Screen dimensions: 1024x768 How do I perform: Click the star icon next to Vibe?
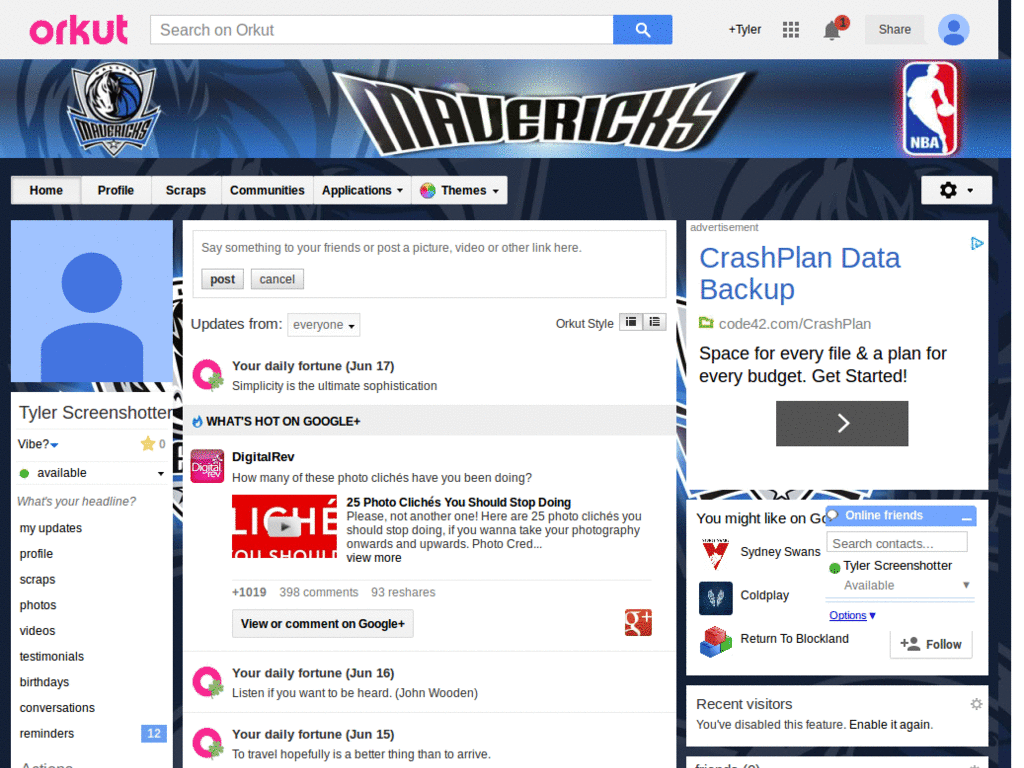(x=148, y=444)
